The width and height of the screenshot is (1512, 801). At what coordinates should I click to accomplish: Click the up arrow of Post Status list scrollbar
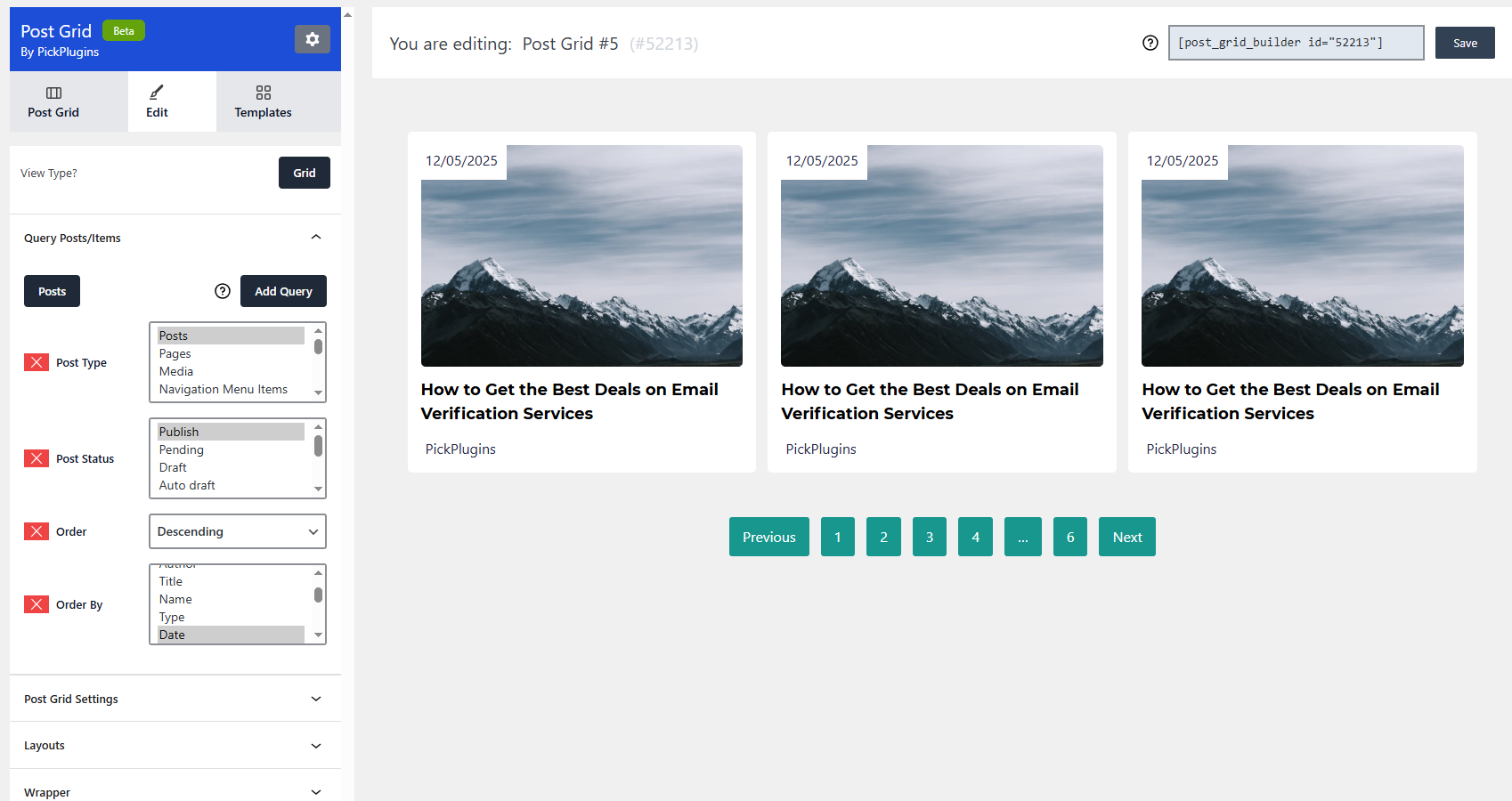[x=318, y=427]
